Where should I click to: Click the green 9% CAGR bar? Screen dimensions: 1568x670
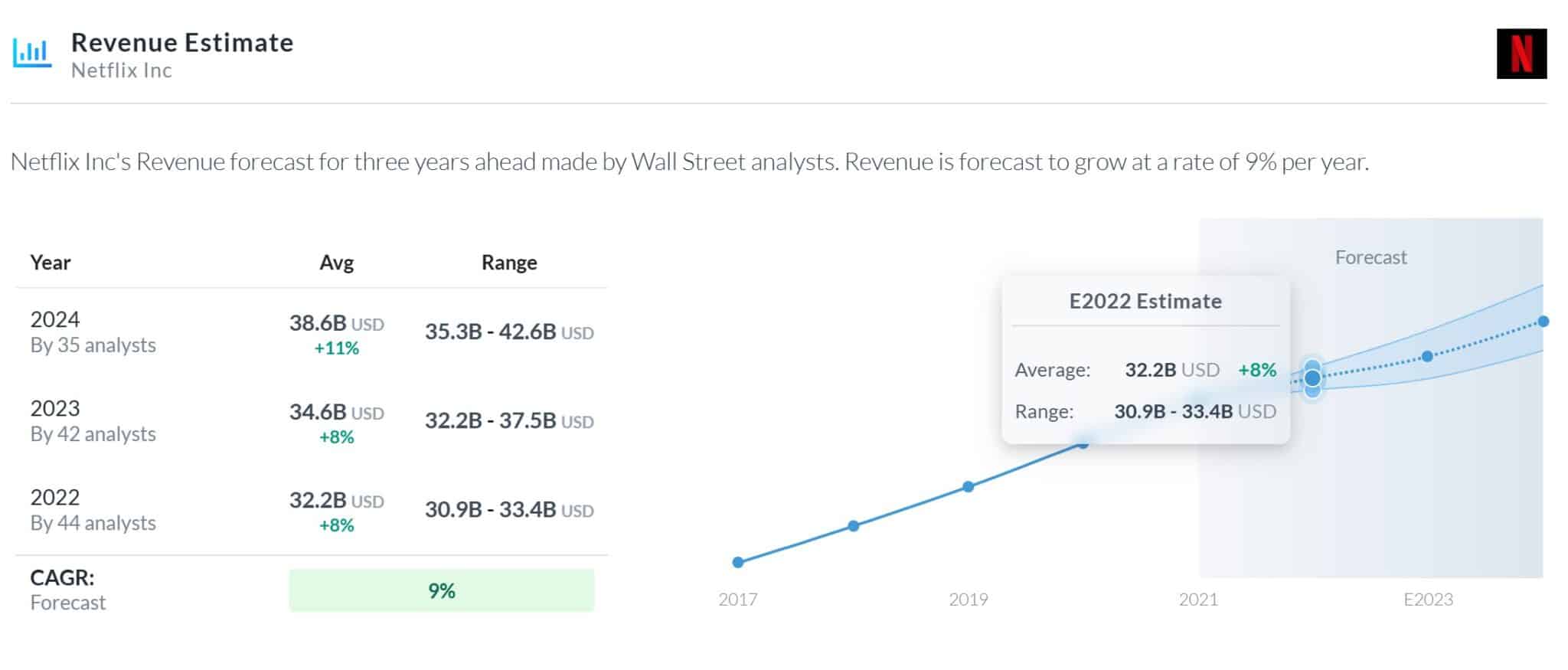tap(441, 590)
